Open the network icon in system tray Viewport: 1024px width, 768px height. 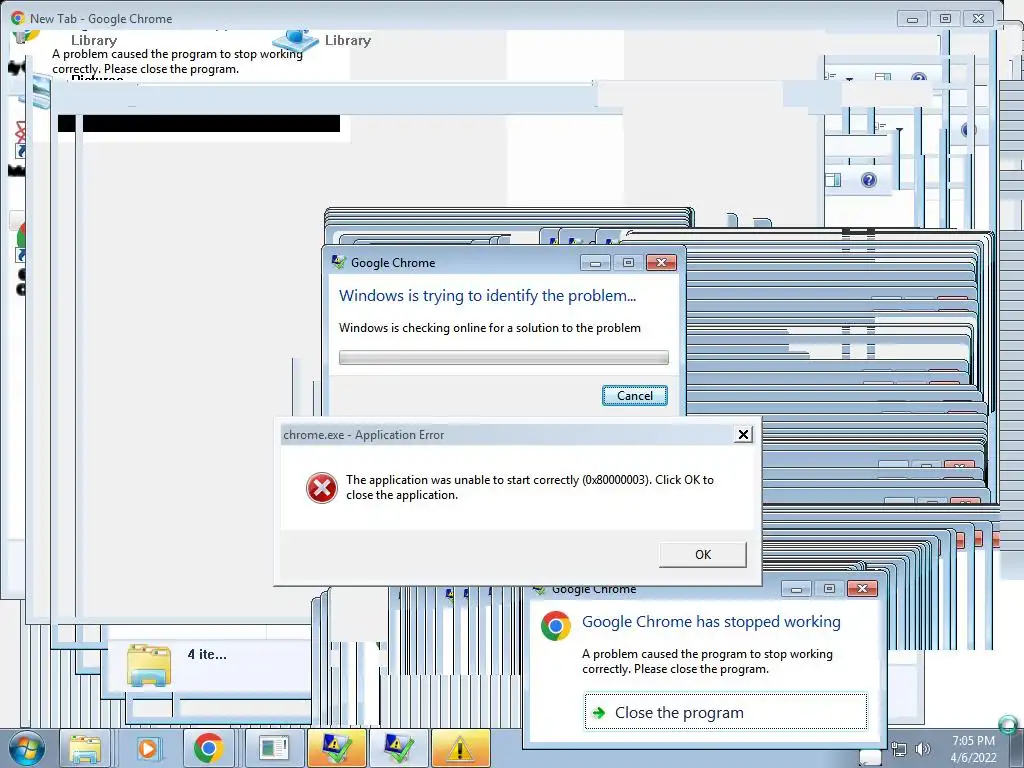point(899,750)
